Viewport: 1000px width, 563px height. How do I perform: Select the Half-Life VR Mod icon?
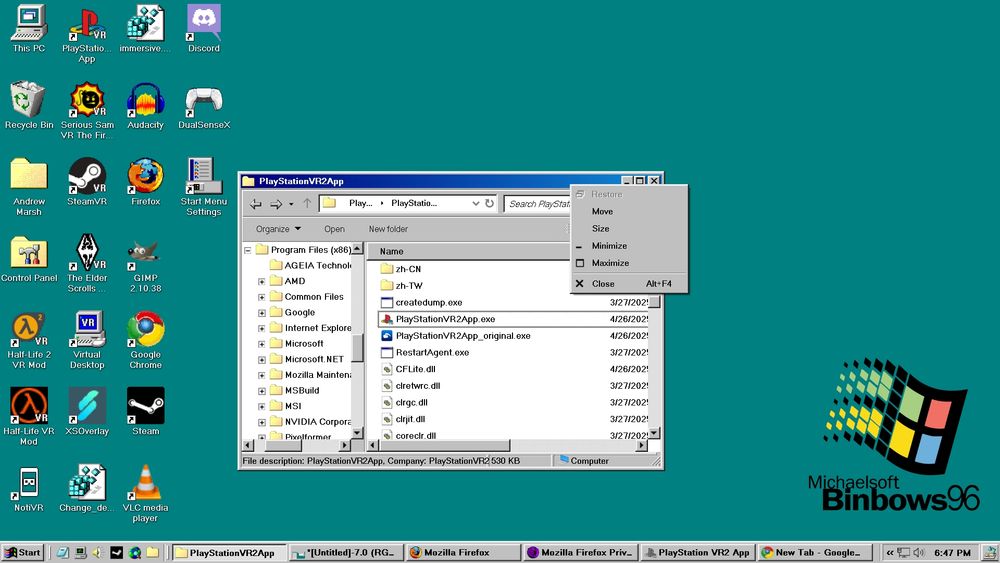click(29, 416)
